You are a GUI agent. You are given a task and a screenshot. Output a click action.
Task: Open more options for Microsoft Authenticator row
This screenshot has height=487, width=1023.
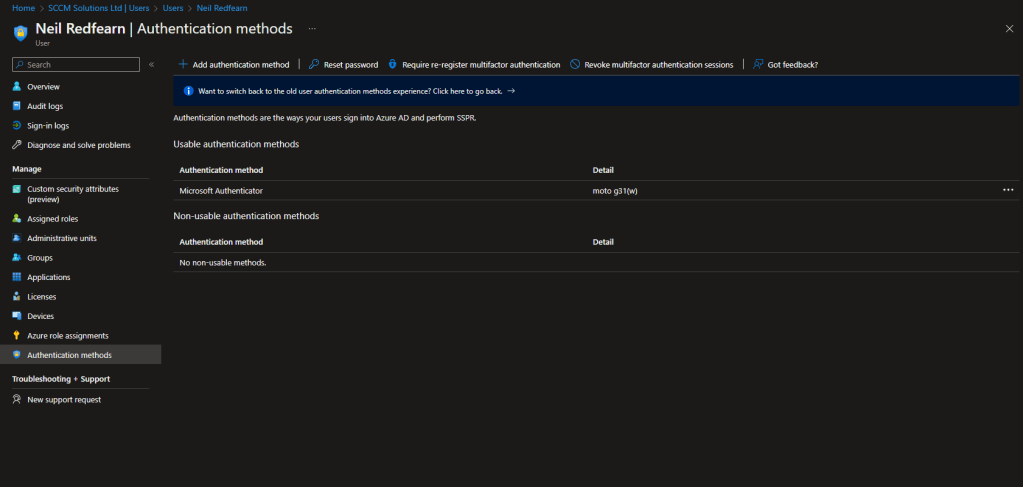point(1008,190)
